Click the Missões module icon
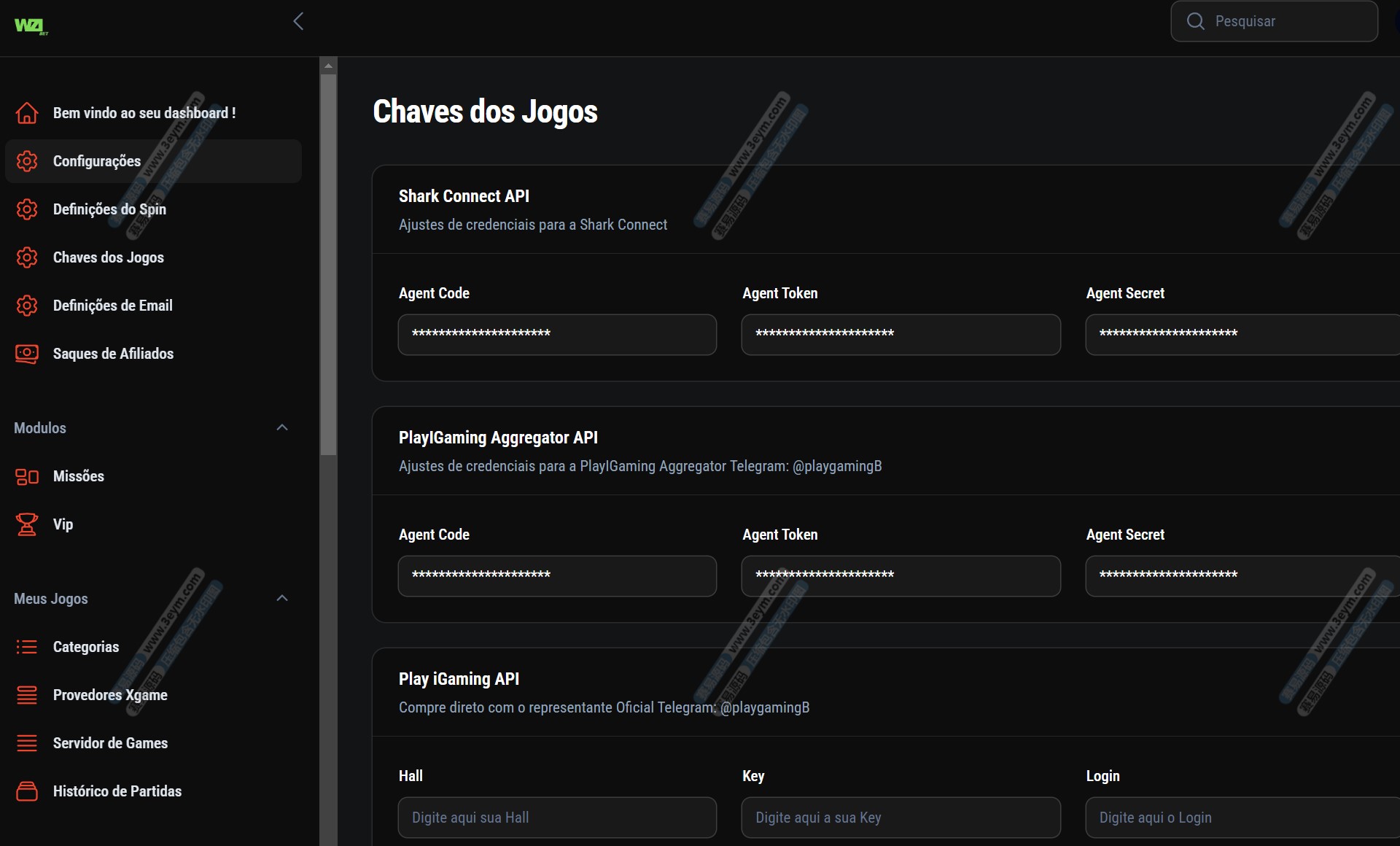This screenshot has width=1400, height=846. (27, 476)
